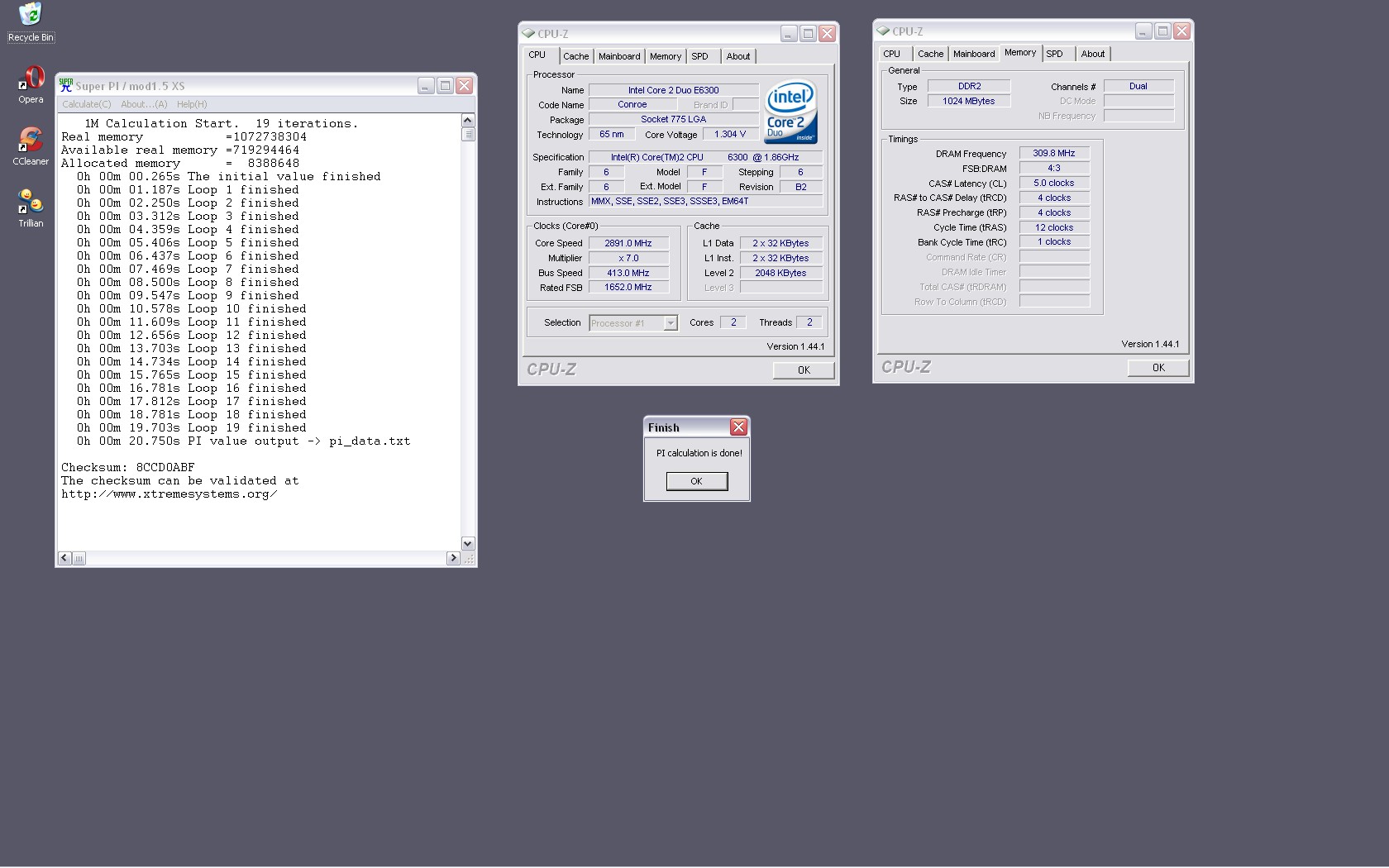The height and width of the screenshot is (868, 1389).
Task: Click the Super PI vertical scrollbar down arrow
Action: pos(468,544)
